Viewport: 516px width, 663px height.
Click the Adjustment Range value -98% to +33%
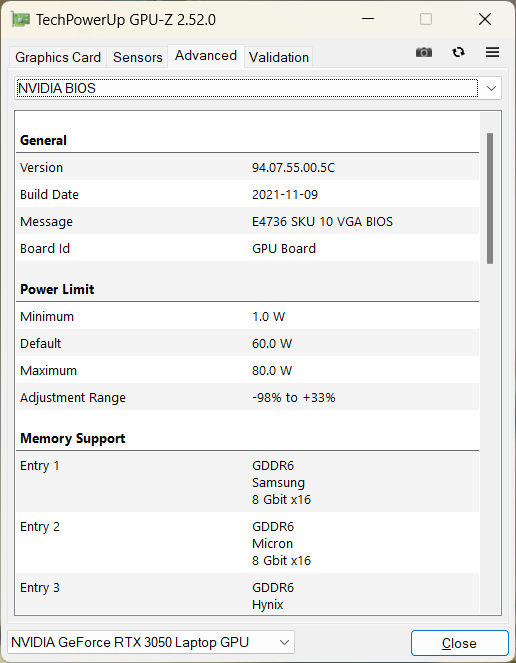tap(294, 398)
